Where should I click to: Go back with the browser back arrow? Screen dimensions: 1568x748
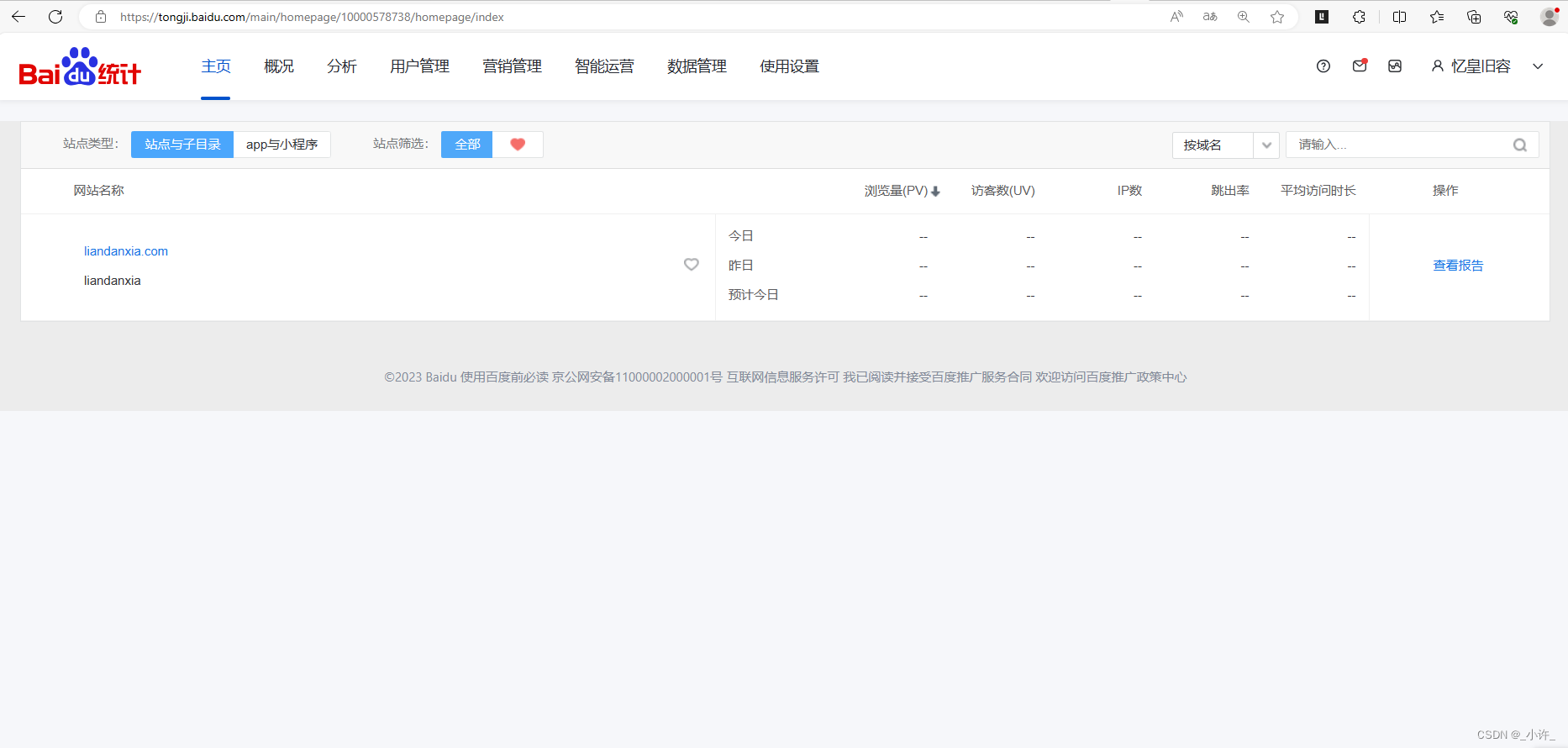pos(18,17)
